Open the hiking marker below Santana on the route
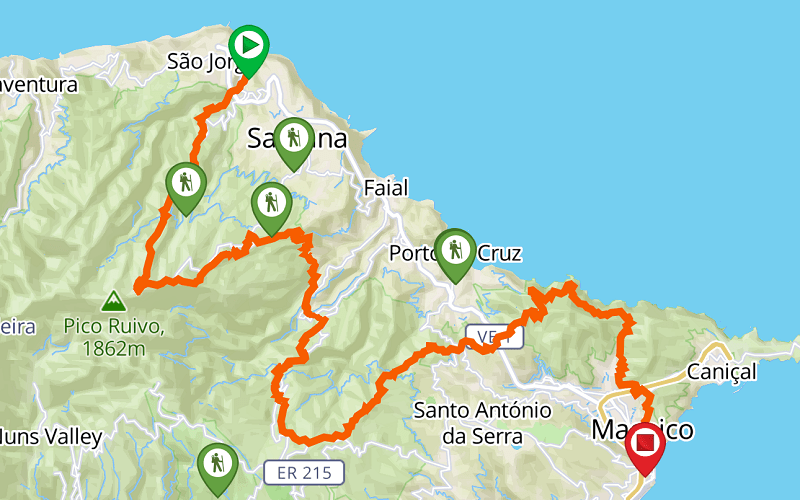 (271, 209)
